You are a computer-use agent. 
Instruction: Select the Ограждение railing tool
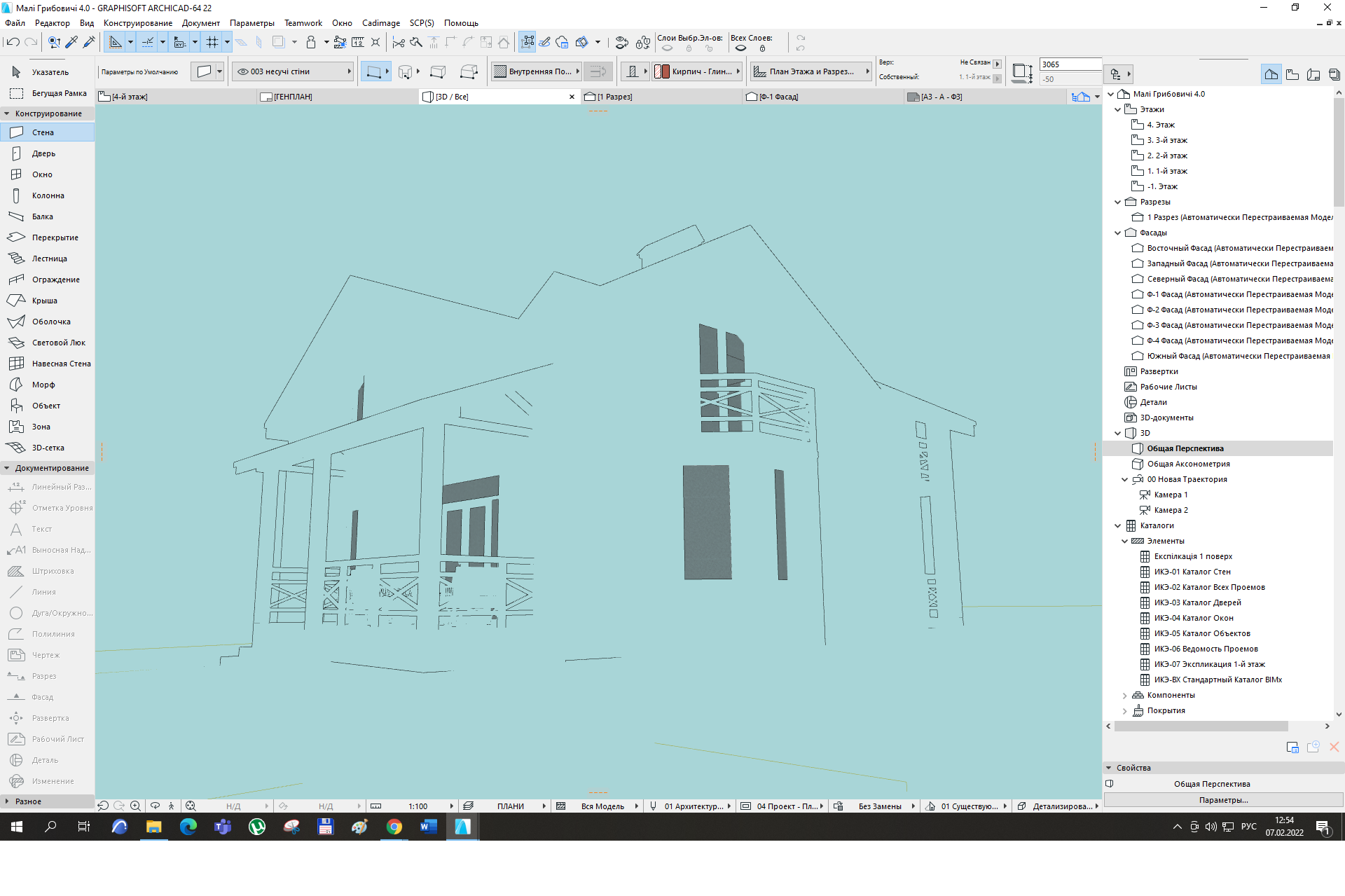(48, 280)
